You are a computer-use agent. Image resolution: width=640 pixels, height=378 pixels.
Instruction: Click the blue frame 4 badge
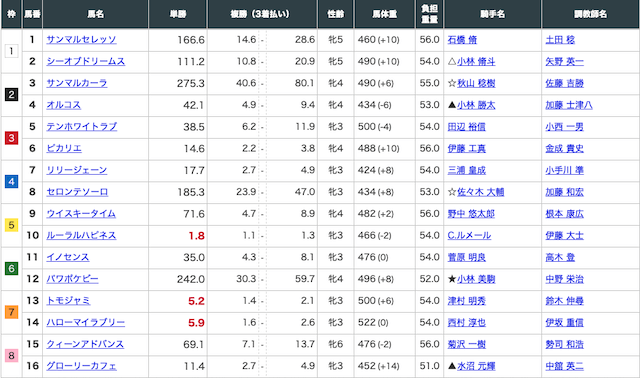point(11,182)
